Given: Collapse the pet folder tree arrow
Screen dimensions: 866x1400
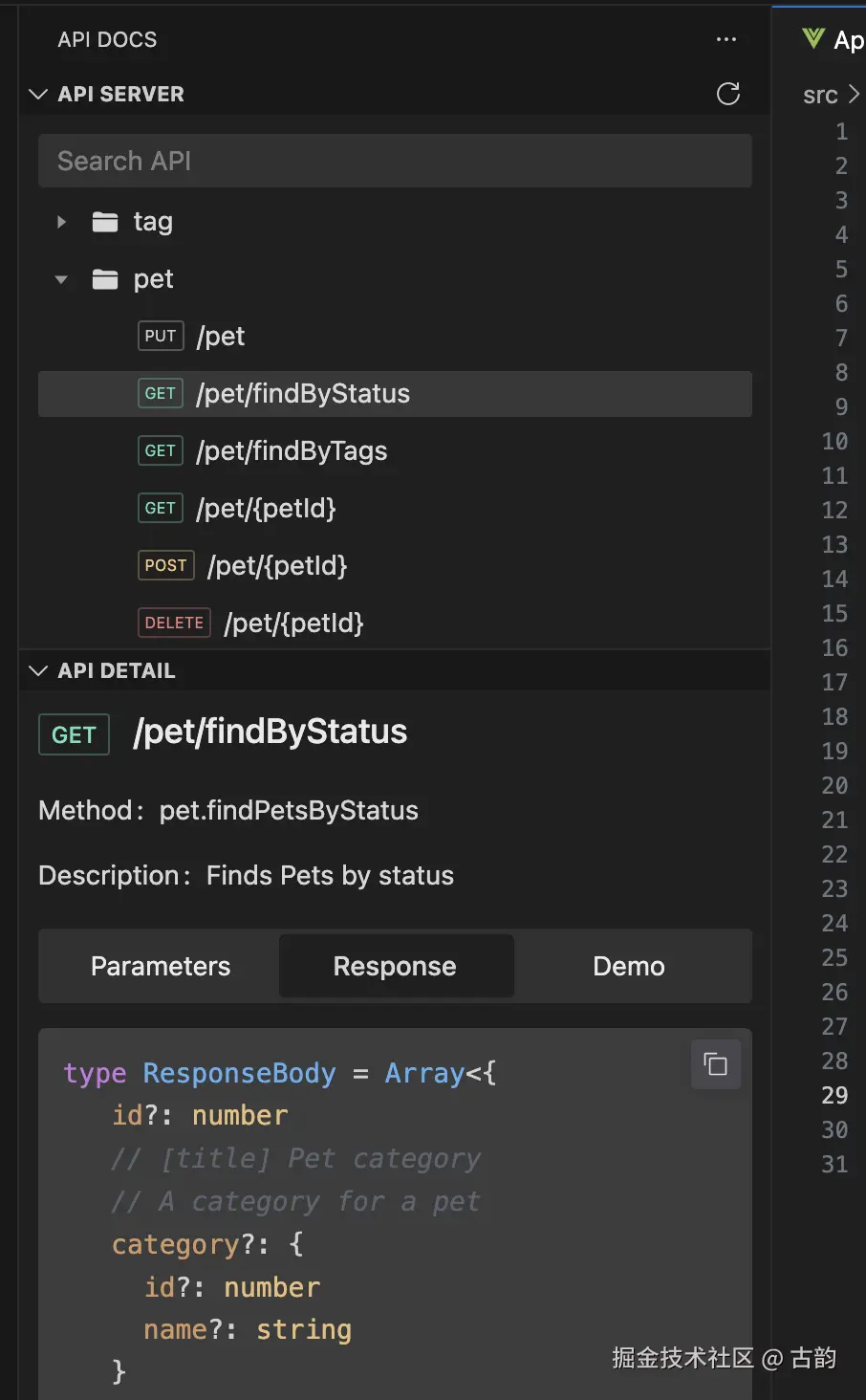Looking at the screenshot, I should pos(62,279).
